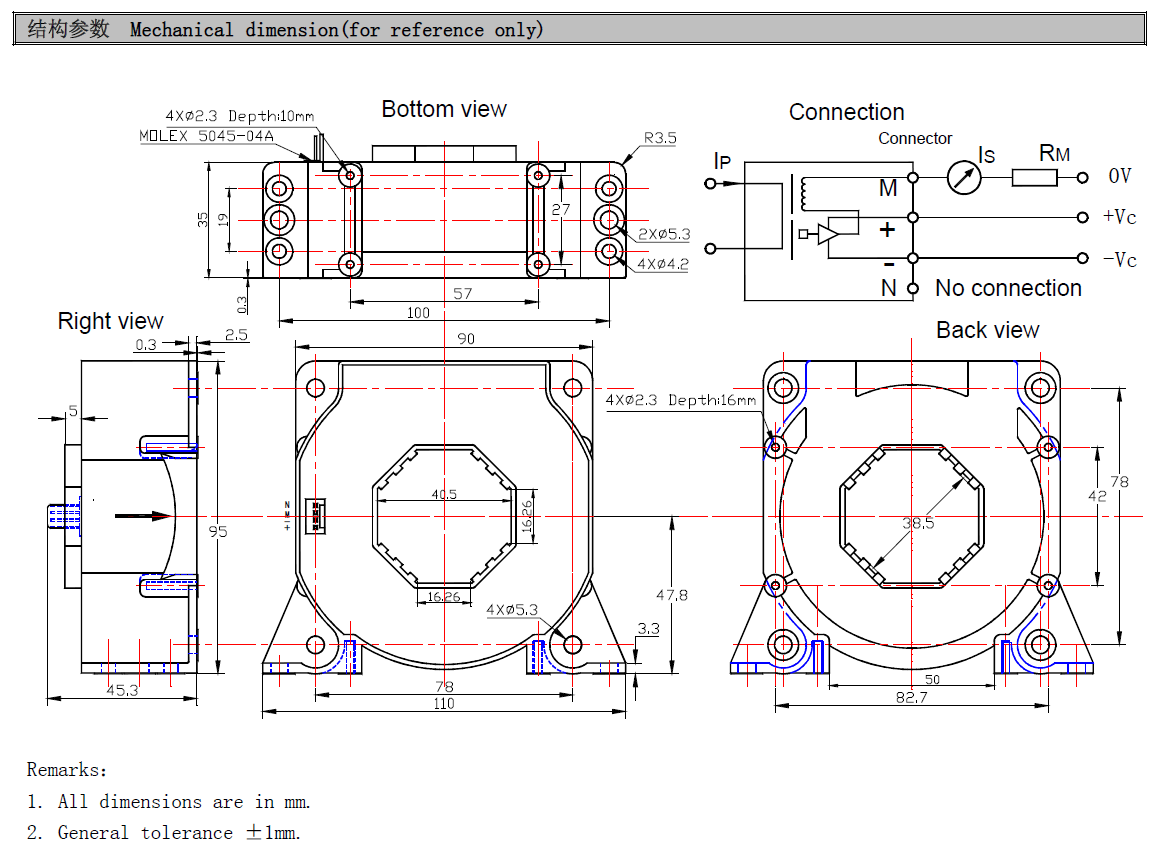
Task: Click the "Right view" heading
Action: coord(110,321)
